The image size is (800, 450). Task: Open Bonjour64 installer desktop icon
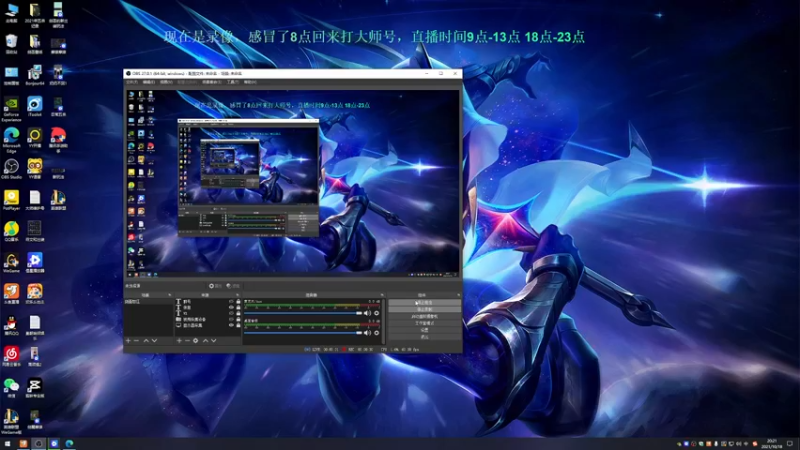[x=35, y=76]
